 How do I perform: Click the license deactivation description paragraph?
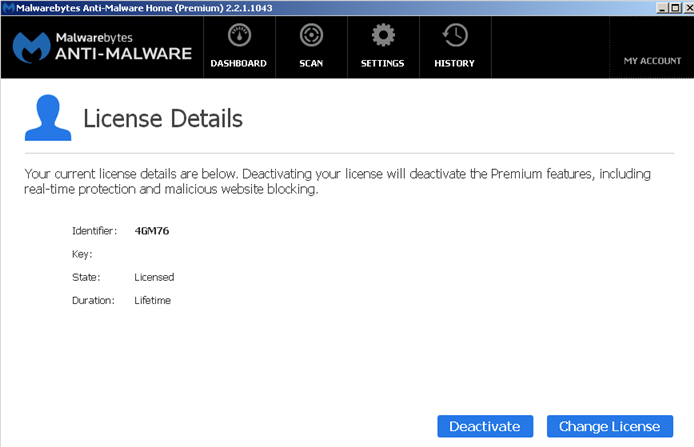click(337, 181)
